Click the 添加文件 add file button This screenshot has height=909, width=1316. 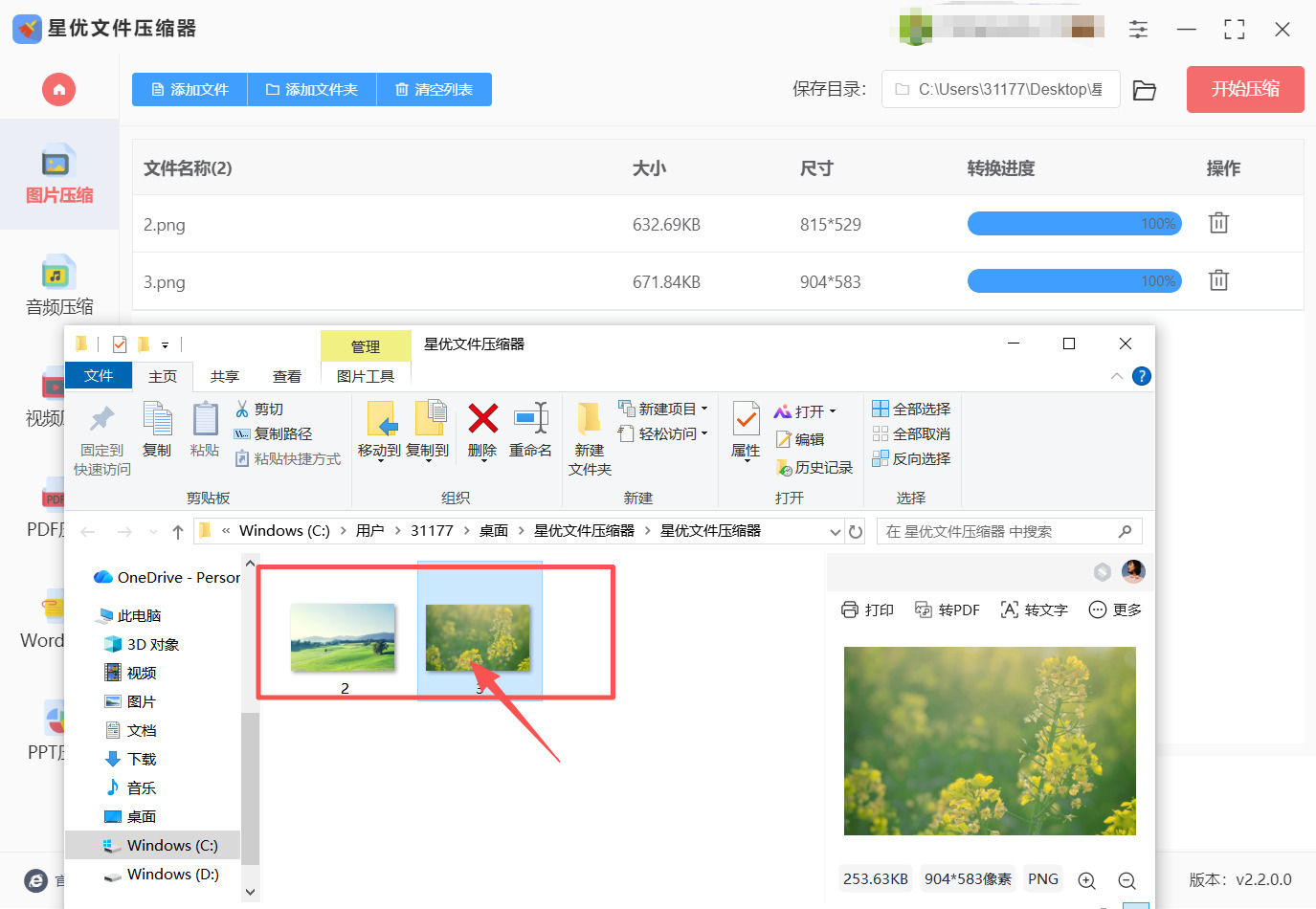pyautogui.click(x=190, y=90)
